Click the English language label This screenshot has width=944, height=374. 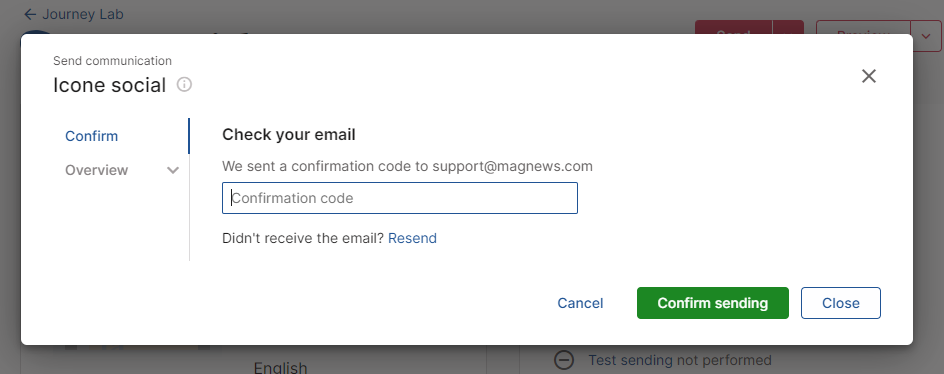tap(281, 367)
